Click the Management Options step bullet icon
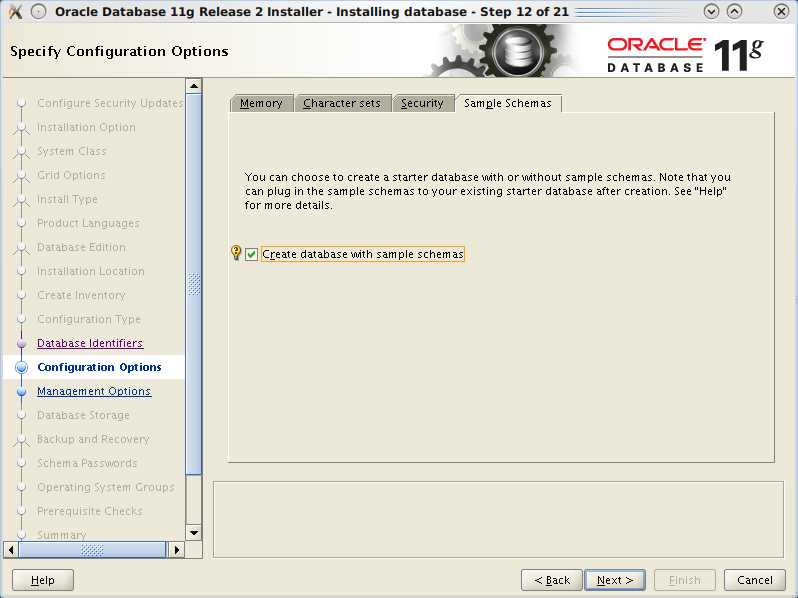 coord(21,392)
